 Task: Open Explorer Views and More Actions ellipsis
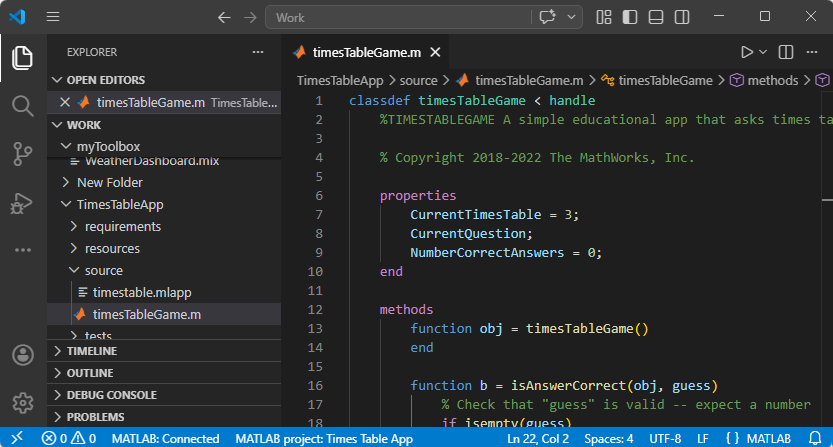(x=258, y=52)
